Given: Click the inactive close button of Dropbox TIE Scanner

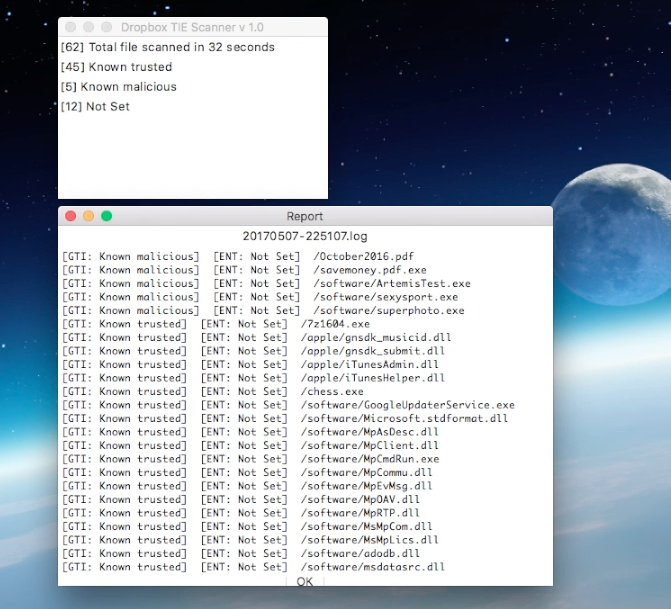Looking at the screenshot, I should [x=71, y=27].
